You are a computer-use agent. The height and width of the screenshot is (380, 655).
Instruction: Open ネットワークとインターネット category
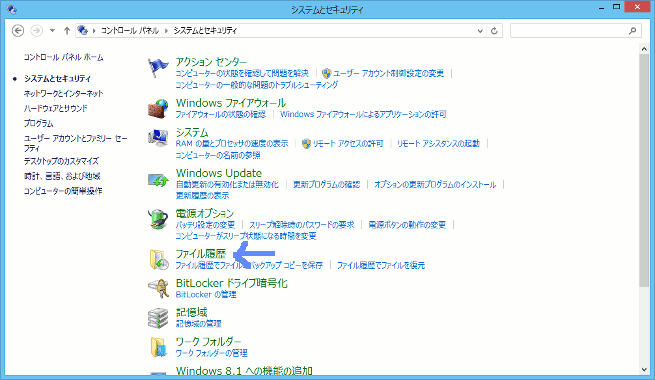click(63, 94)
